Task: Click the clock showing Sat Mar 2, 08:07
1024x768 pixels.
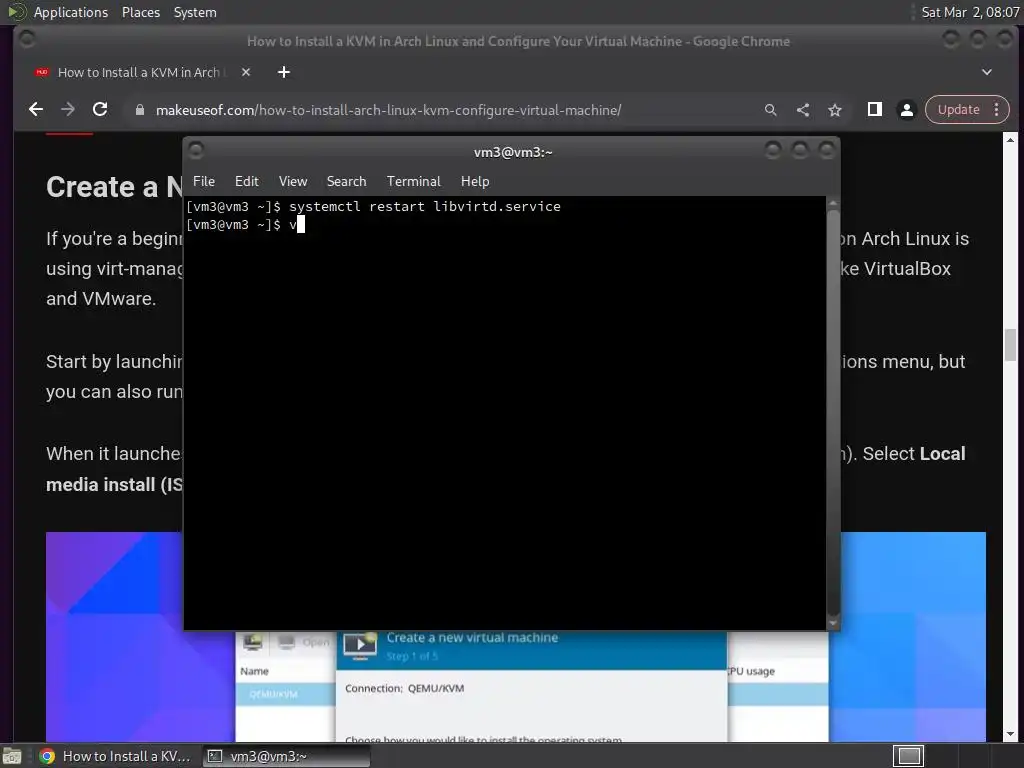Action: point(970,12)
